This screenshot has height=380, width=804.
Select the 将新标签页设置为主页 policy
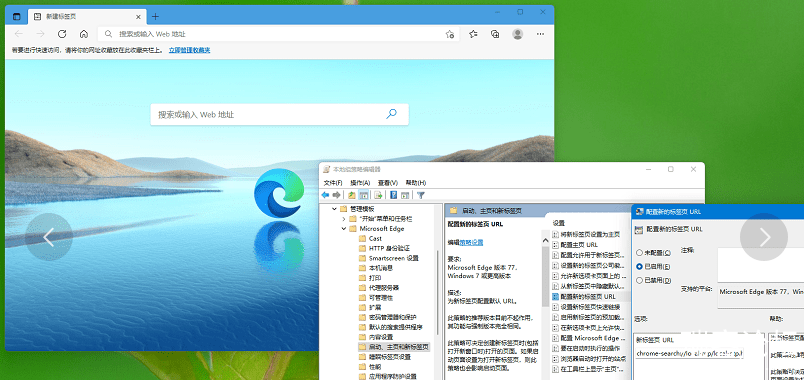(x=586, y=234)
